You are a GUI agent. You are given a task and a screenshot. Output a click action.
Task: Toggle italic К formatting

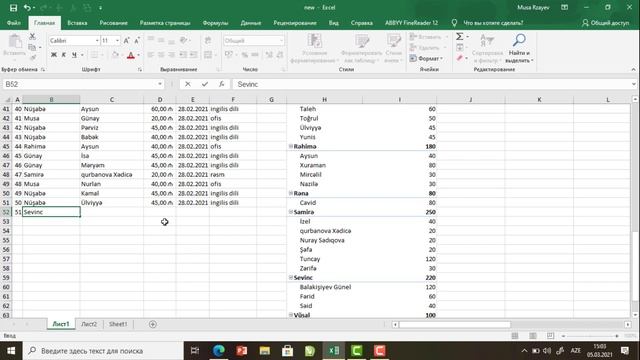click(x=64, y=55)
